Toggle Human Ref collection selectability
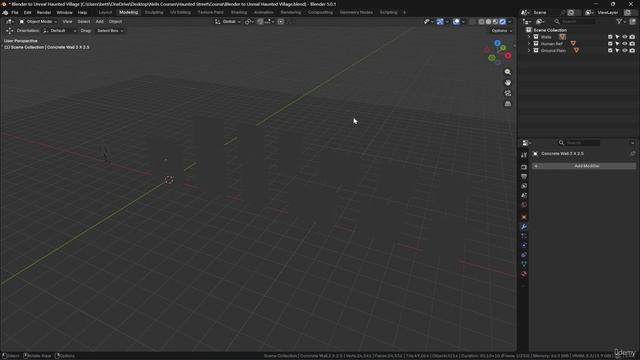The height and width of the screenshot is (360, 640). [617, 44]
